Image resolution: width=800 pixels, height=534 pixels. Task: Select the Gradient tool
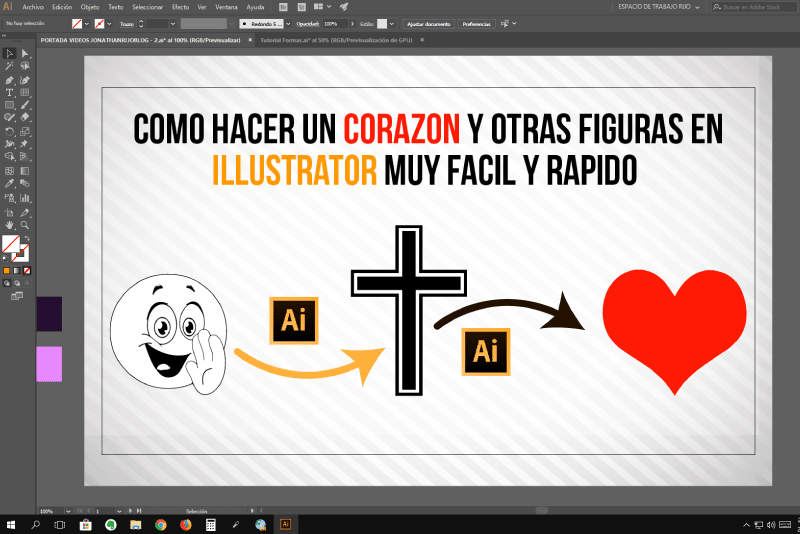[x=24, y=171]
